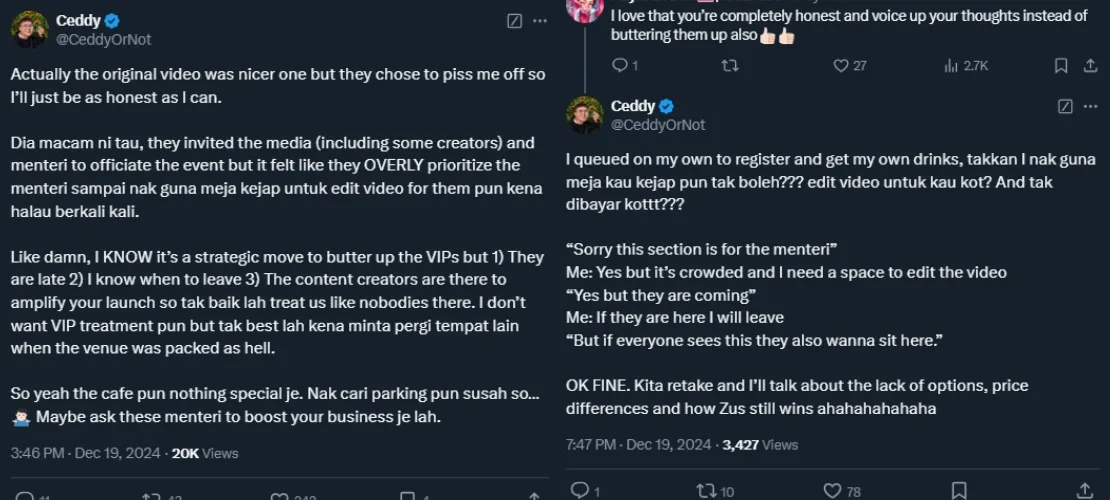Open Grok icon on the 3:46 PM tweet
The height and width of the screenshot is (500, 1110).
[x=514, y=20]
